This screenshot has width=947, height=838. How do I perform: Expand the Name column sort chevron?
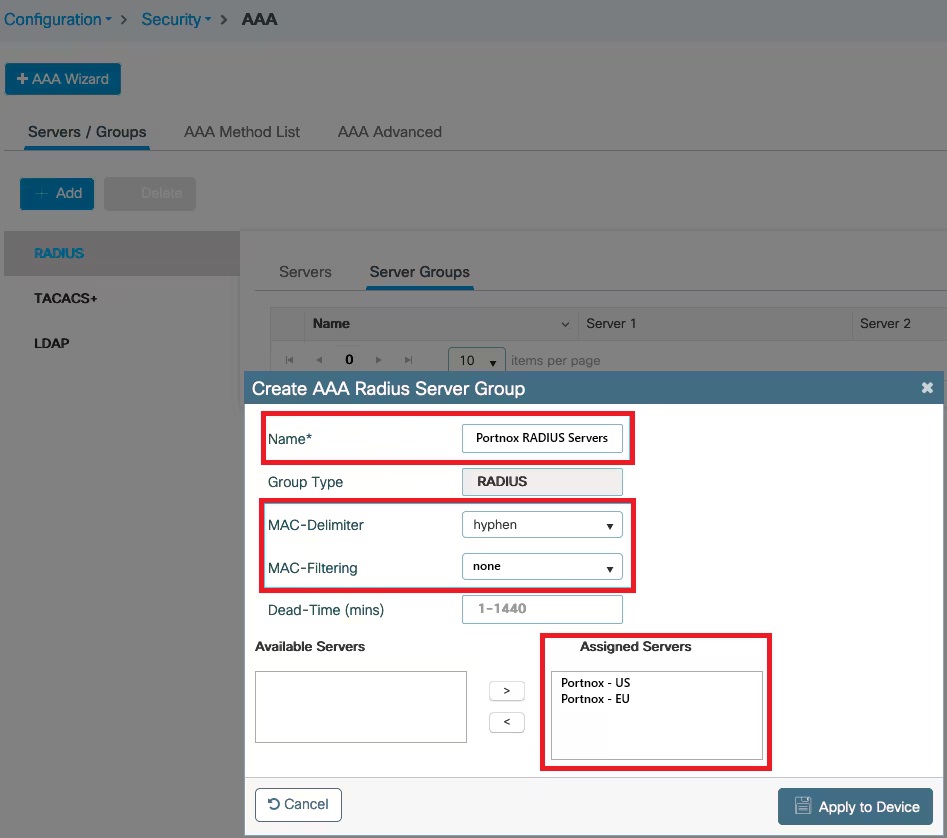566,324
